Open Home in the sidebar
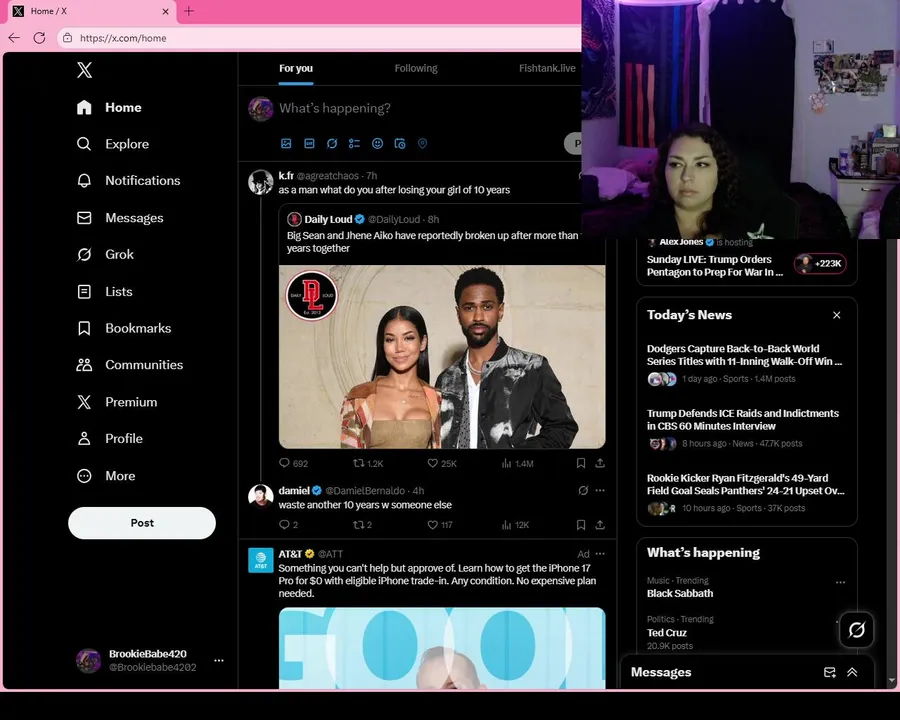 click(x=109, y=107)
